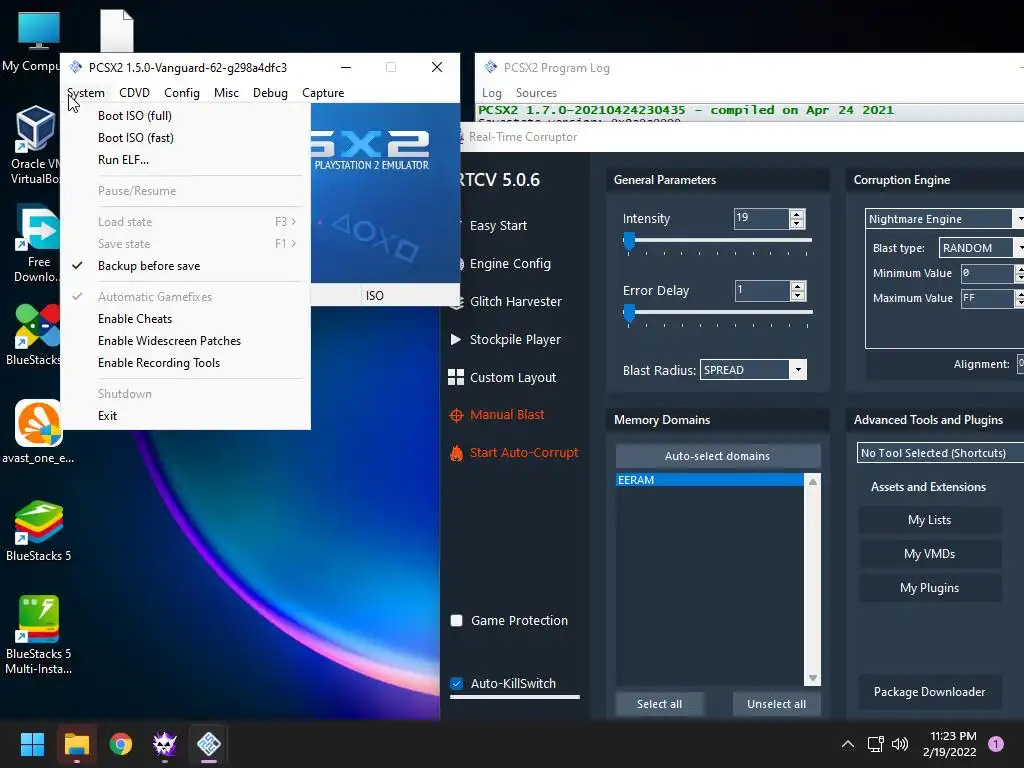
Task: Click the Stockpile Player play icon
Action: [456, 340]
